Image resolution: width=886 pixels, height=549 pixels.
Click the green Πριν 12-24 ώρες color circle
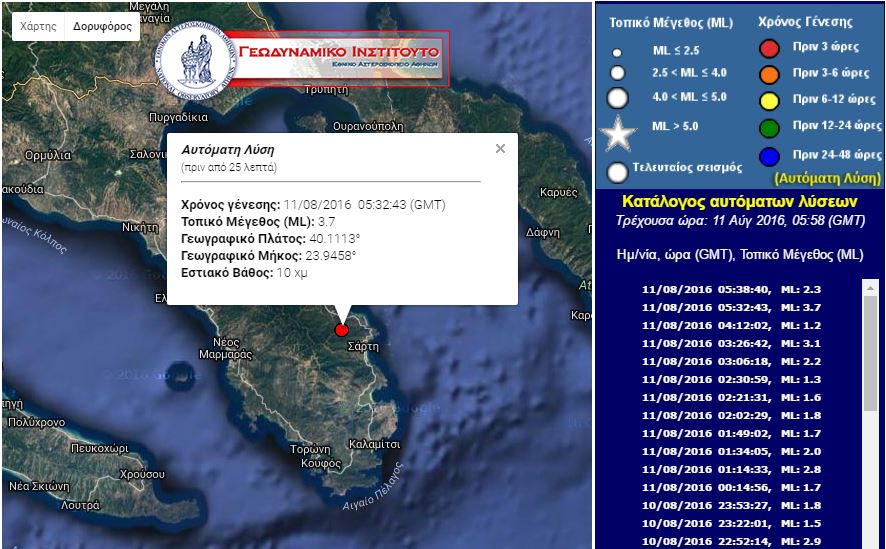pyautogui.click(x=769, y=128)
